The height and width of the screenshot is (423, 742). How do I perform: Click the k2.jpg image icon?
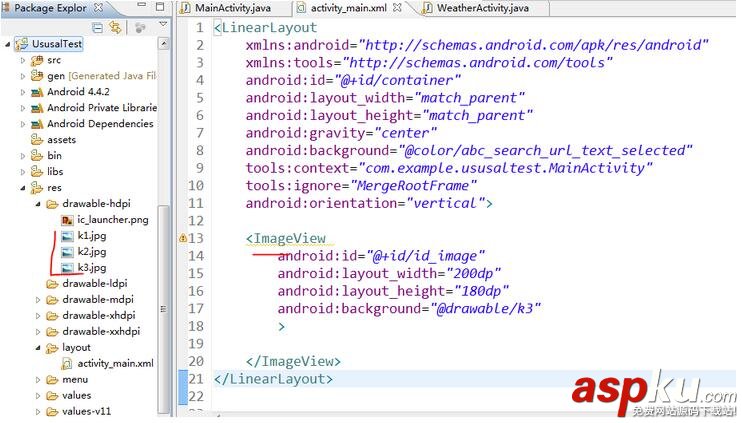click(68, 252)
